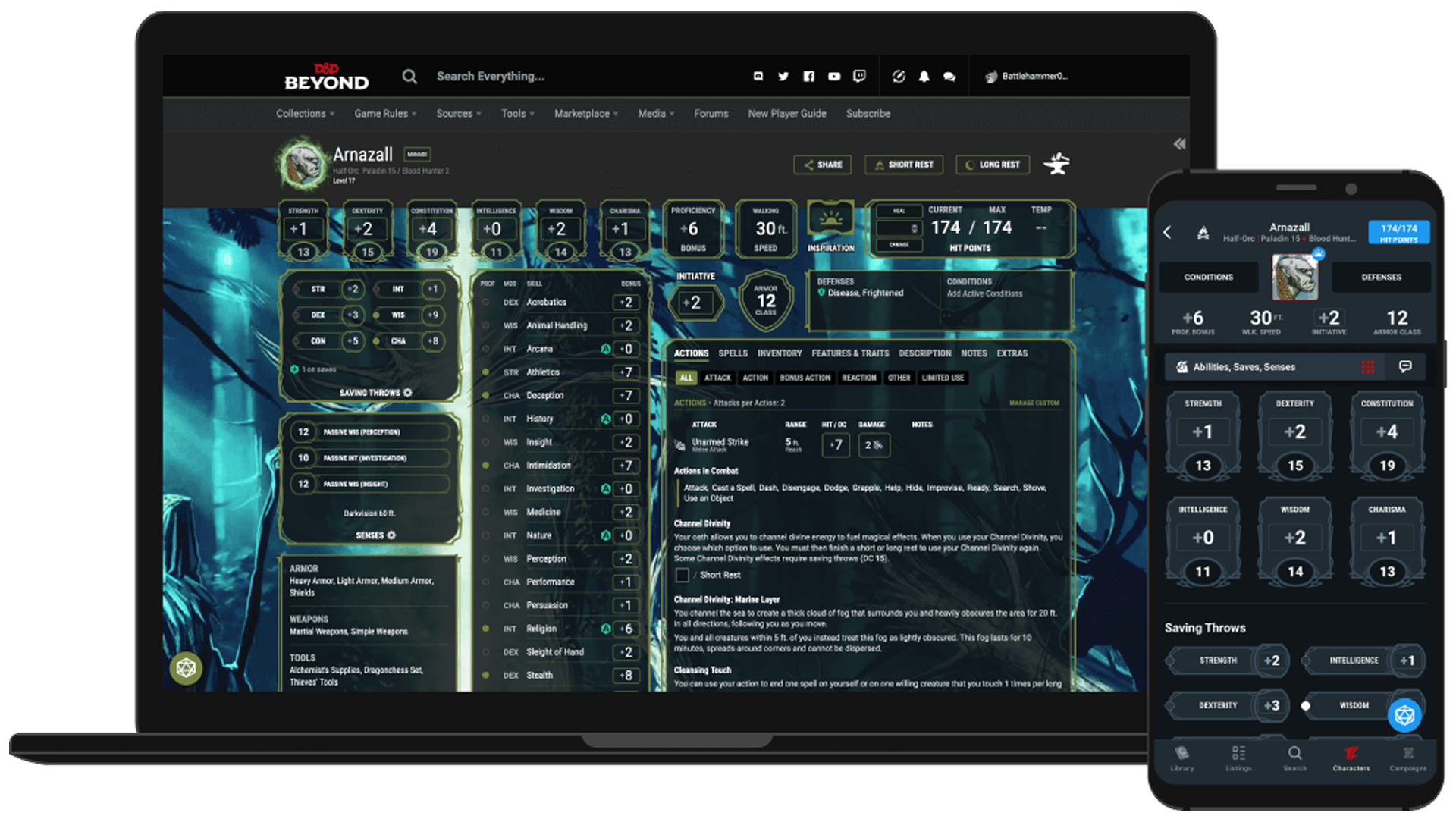Click the Twitter icon in header
Image resolution: width=1456 pixels, height=819 pixels.
783,76
